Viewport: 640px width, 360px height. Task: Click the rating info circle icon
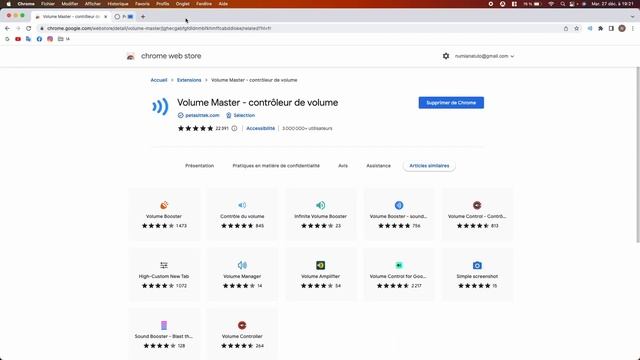[x=234, y=128]
